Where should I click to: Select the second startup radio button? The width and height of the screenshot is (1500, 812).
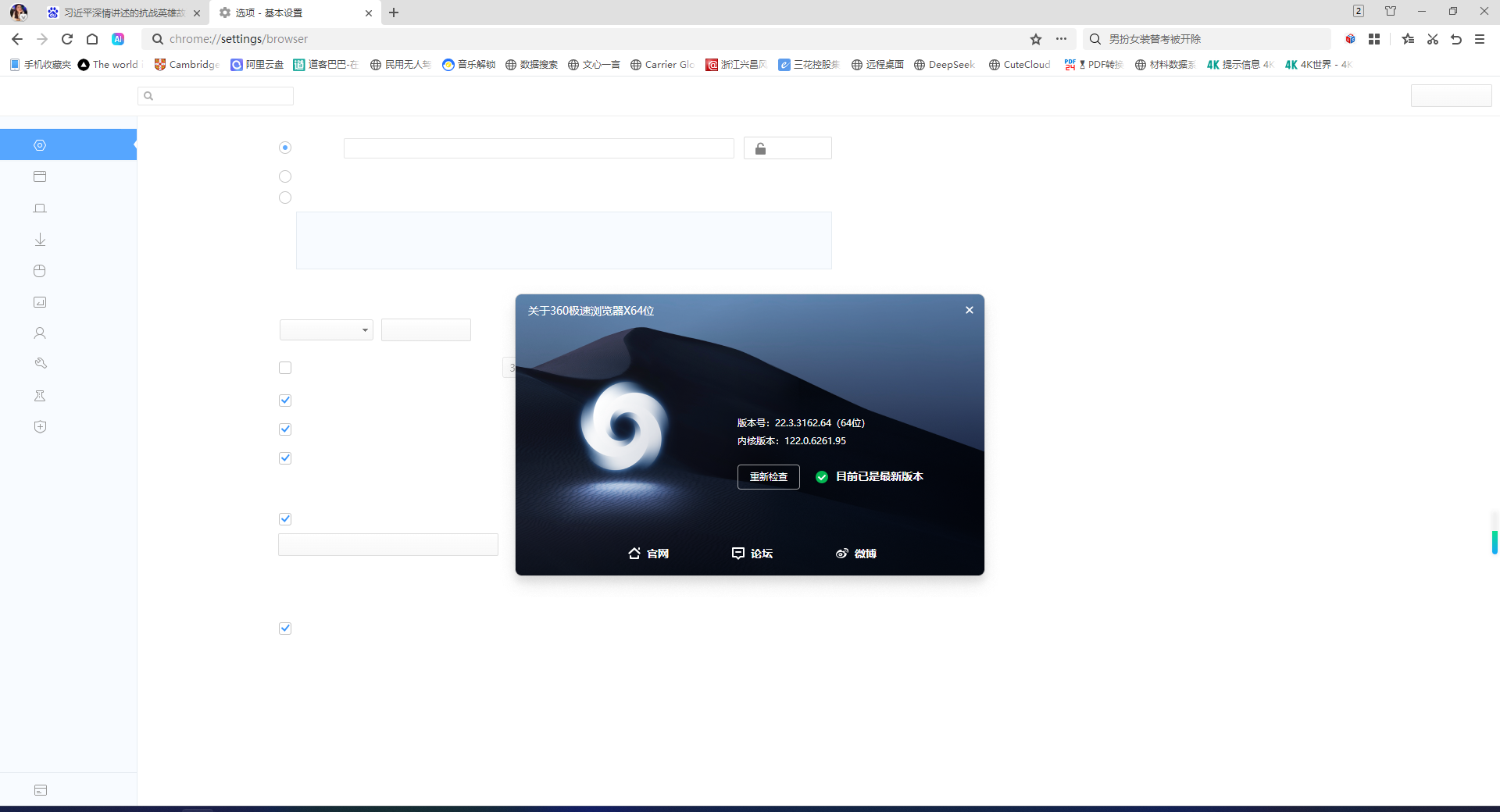(x=285, y=176)
